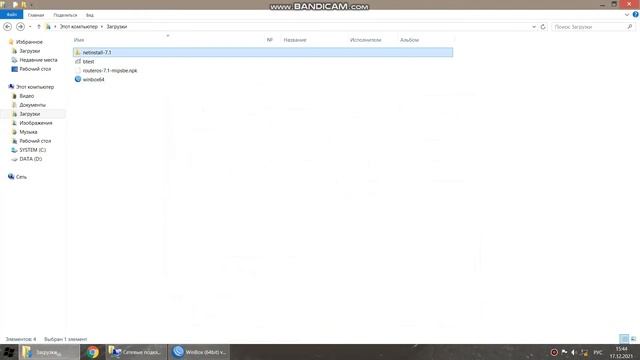Sort by the Имя column header
Image resolution: width=640 pixels, height=360 pixels.
pyautogui.click(x=79, y=40)
